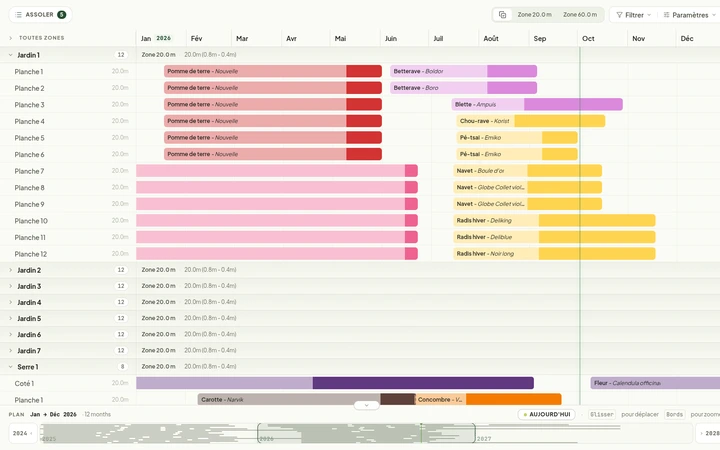Expand the Jardin 7 group
The height and width of the screenshot is (450, 720).
[11, 350]
